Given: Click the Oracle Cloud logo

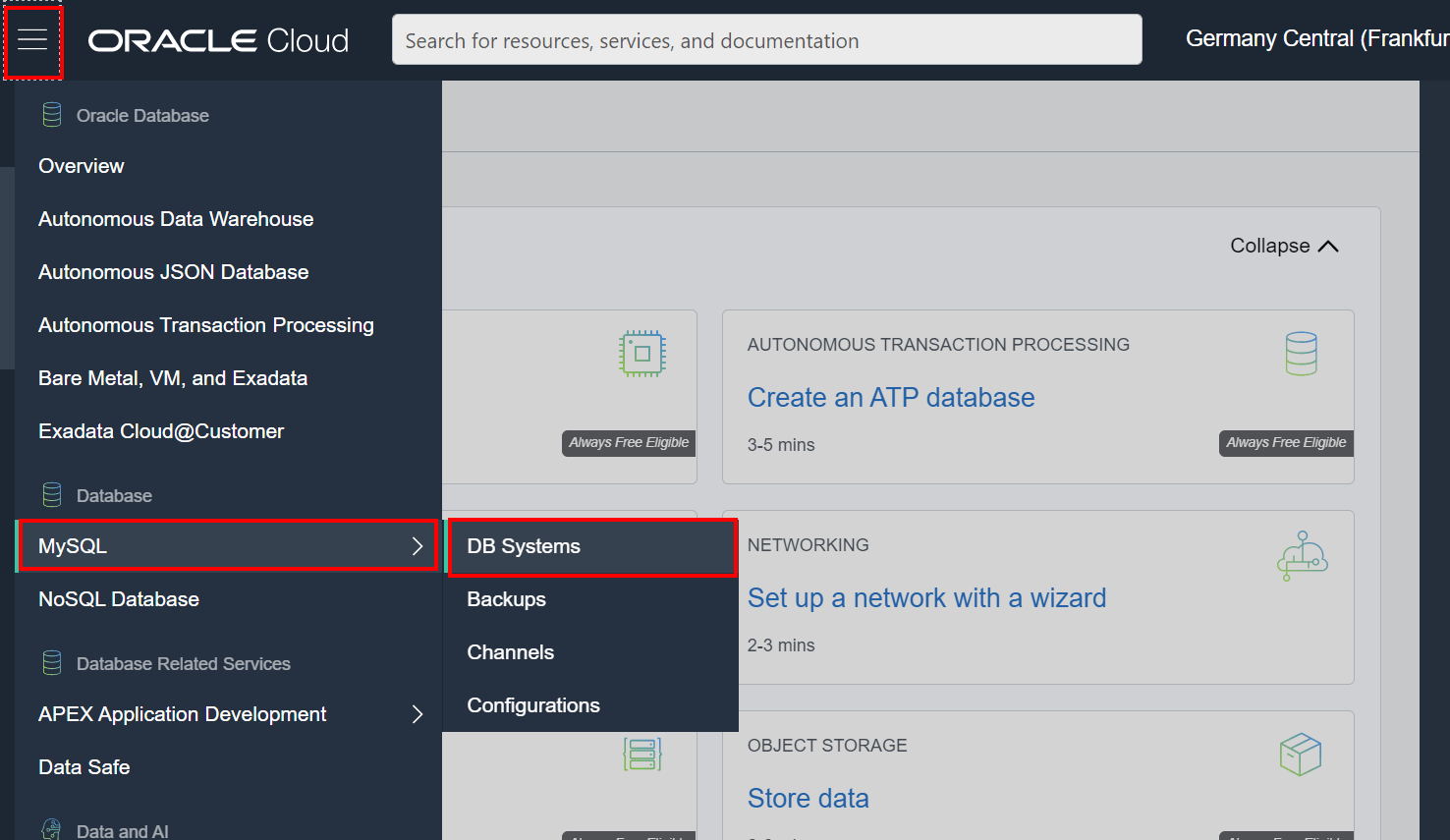Looking at the screenshot, I should point(217,39).
